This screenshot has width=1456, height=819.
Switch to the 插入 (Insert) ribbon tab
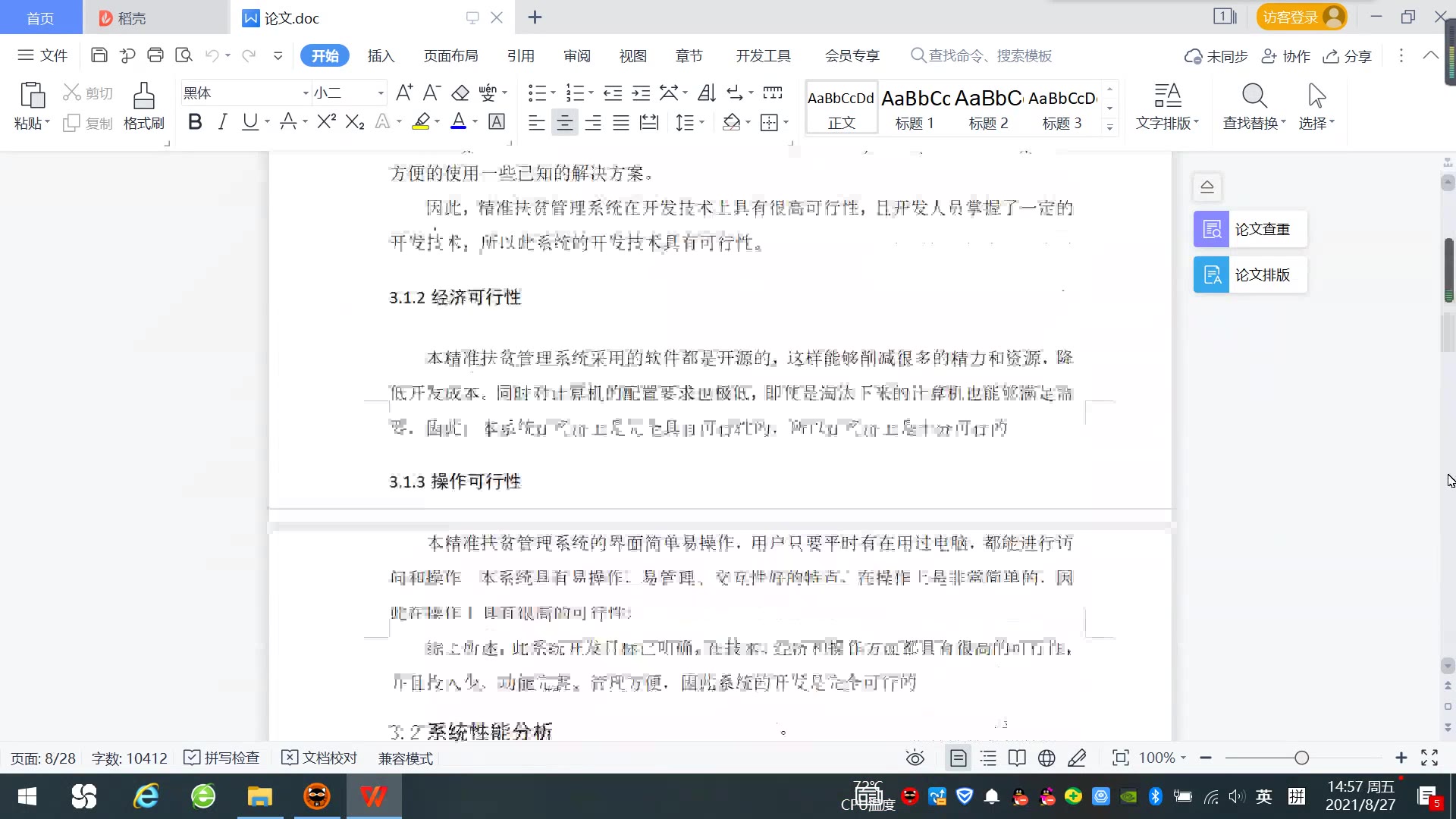381,55
